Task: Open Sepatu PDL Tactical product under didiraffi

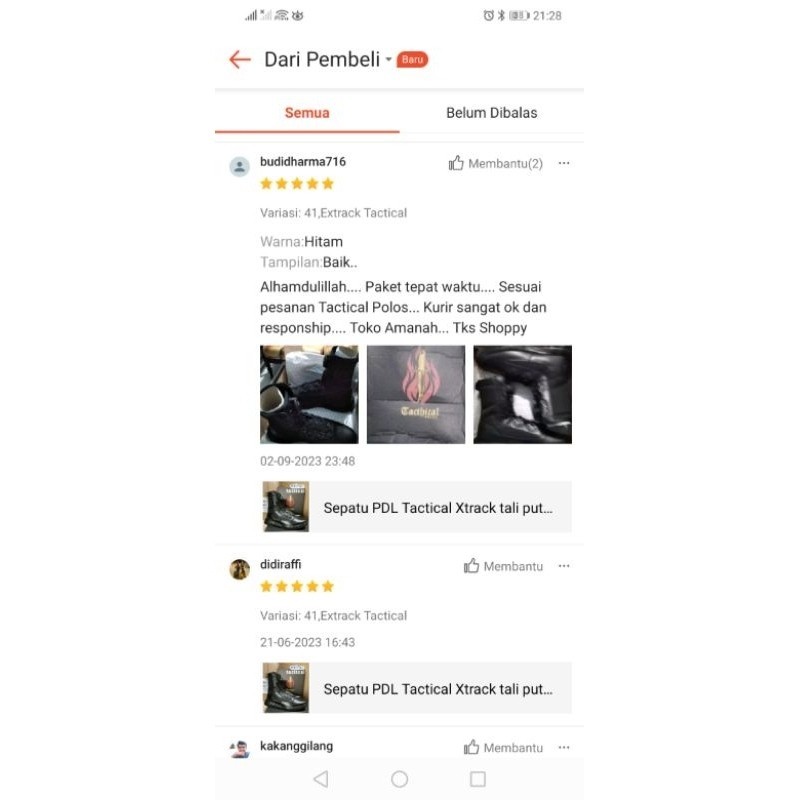Action: 416,688
